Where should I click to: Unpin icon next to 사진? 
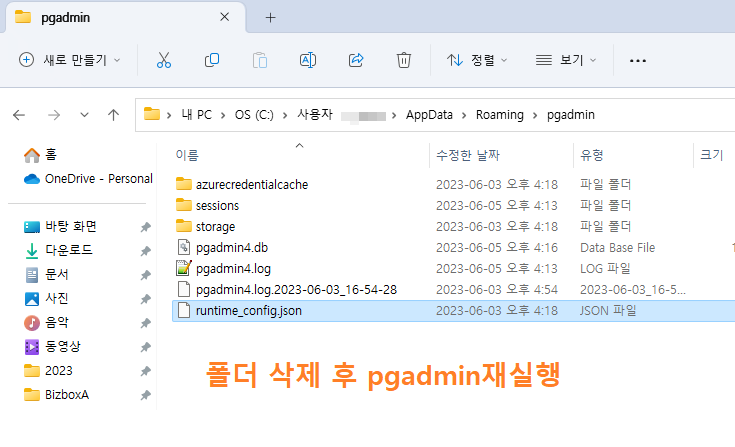tap(146, 299)
